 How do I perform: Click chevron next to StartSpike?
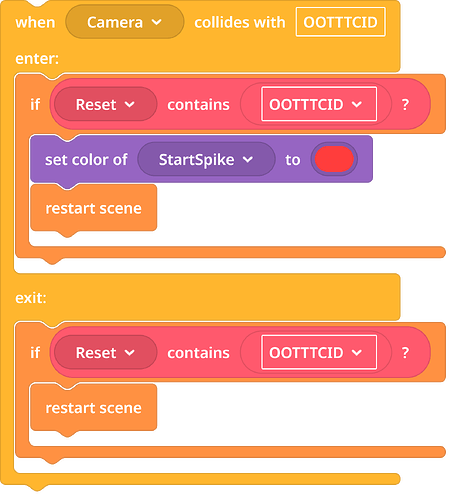[248, 160]
